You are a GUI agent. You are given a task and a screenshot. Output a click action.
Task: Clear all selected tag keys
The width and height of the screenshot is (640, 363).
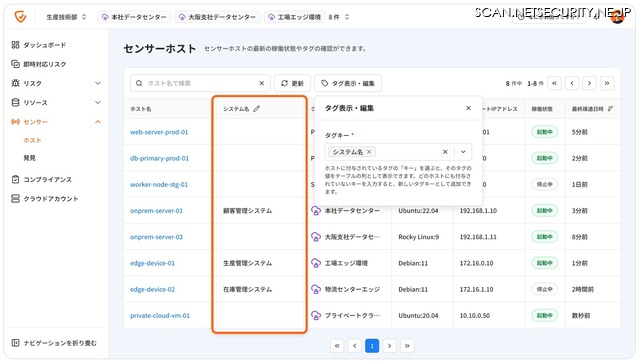pos(445,152)
